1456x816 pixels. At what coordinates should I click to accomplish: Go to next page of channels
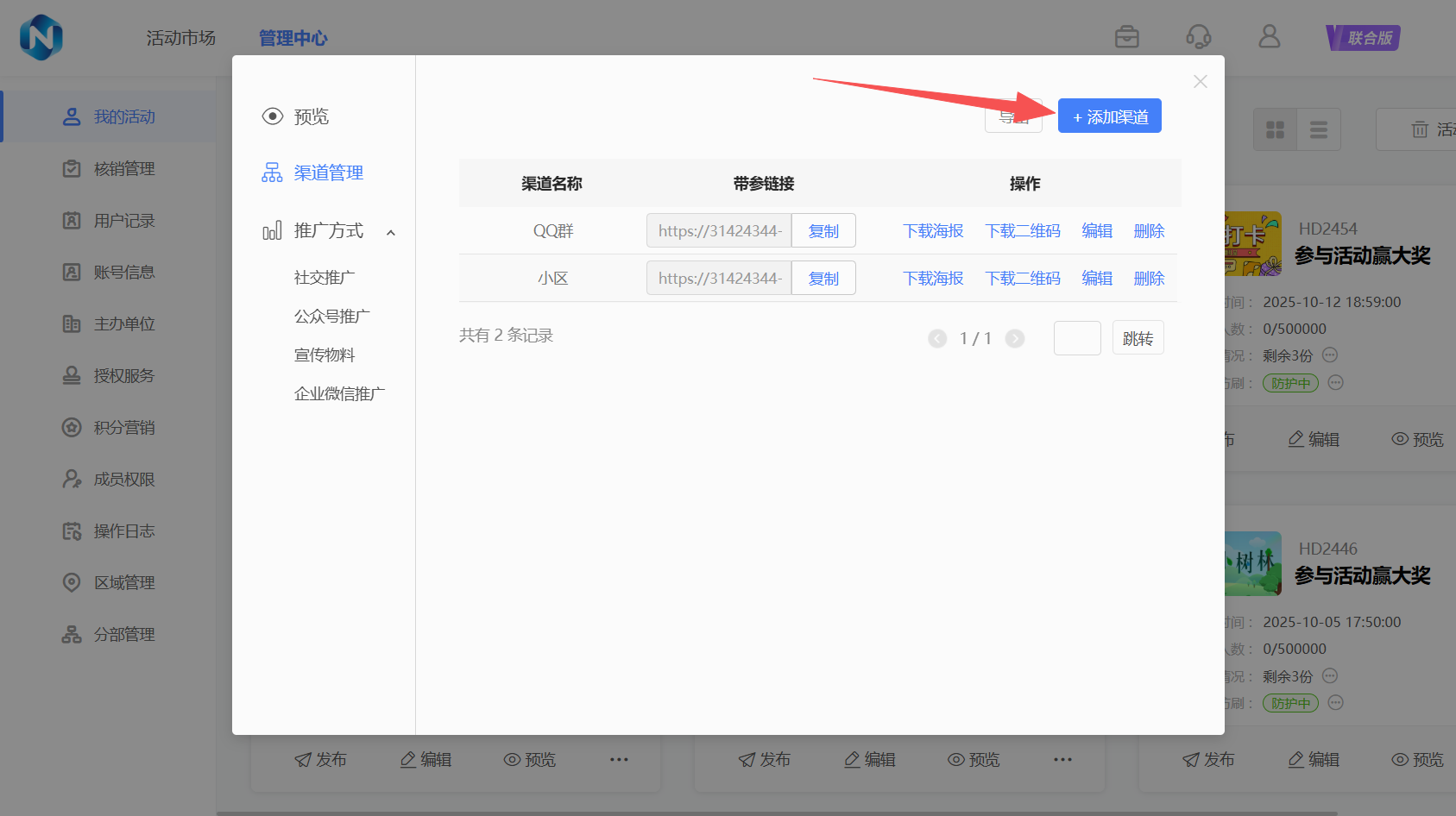tap(1015, 338)
